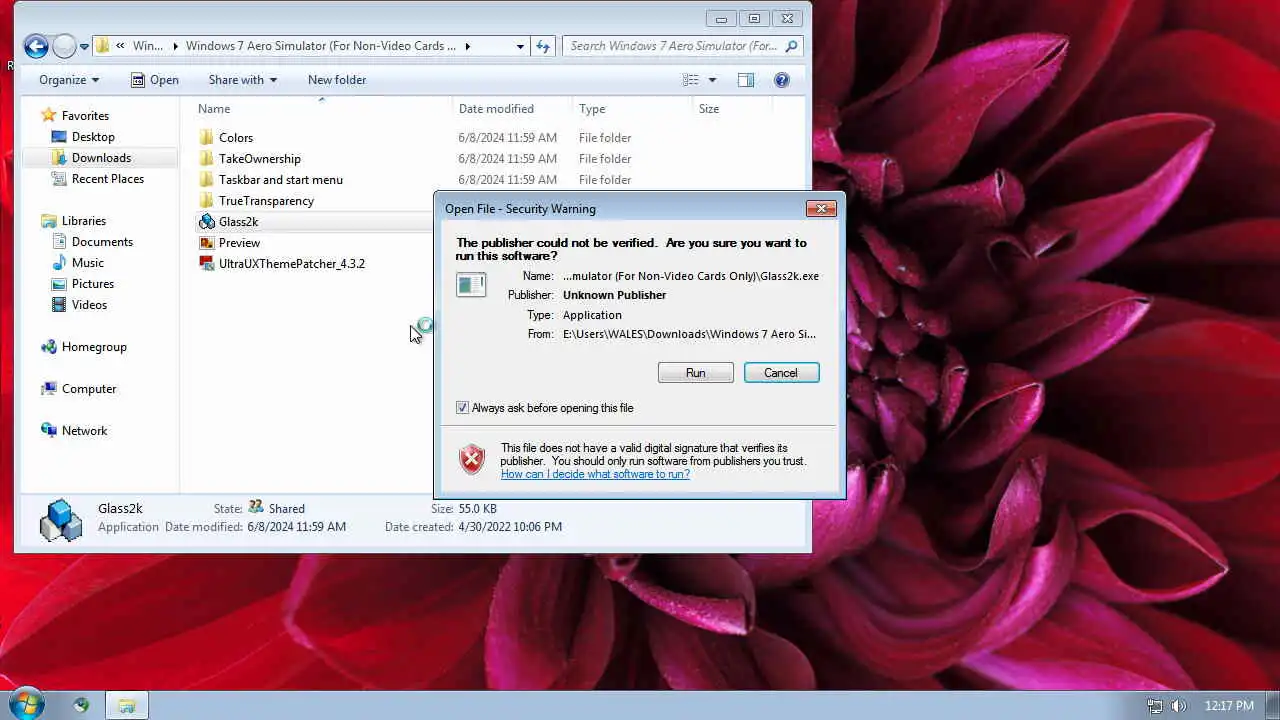Select the Preview image file icon

coord(207,242)
